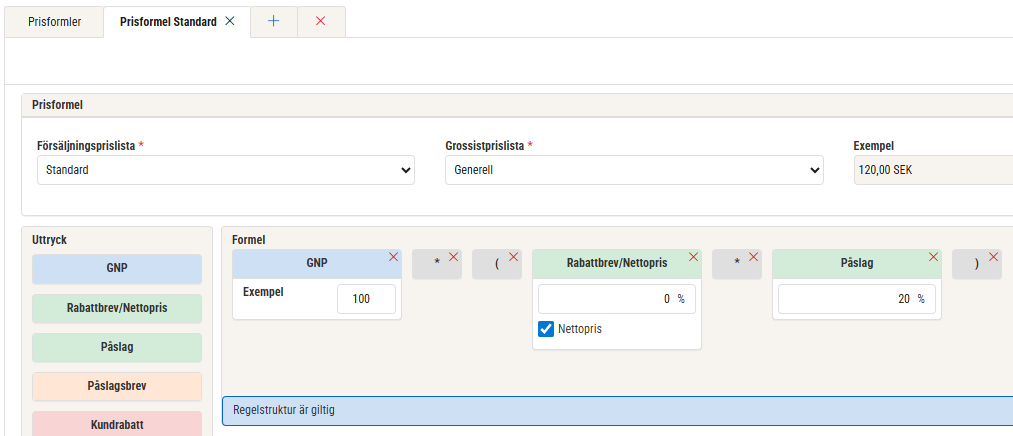Viewport: 1013px width, 436px height.
Task: Delete the first multiplication operator block
Action: [x=453, y=257]
